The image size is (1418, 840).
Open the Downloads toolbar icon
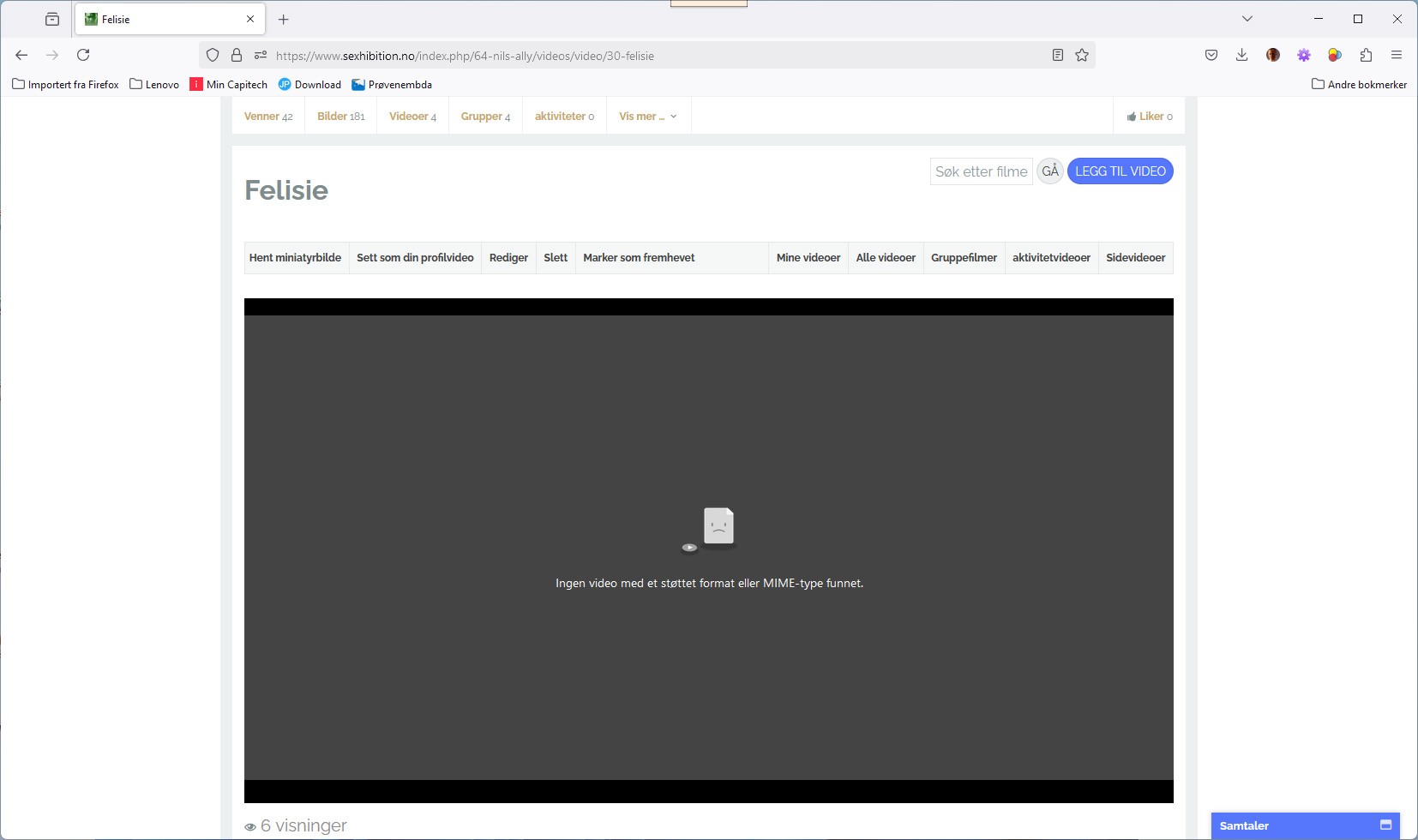1241,55
